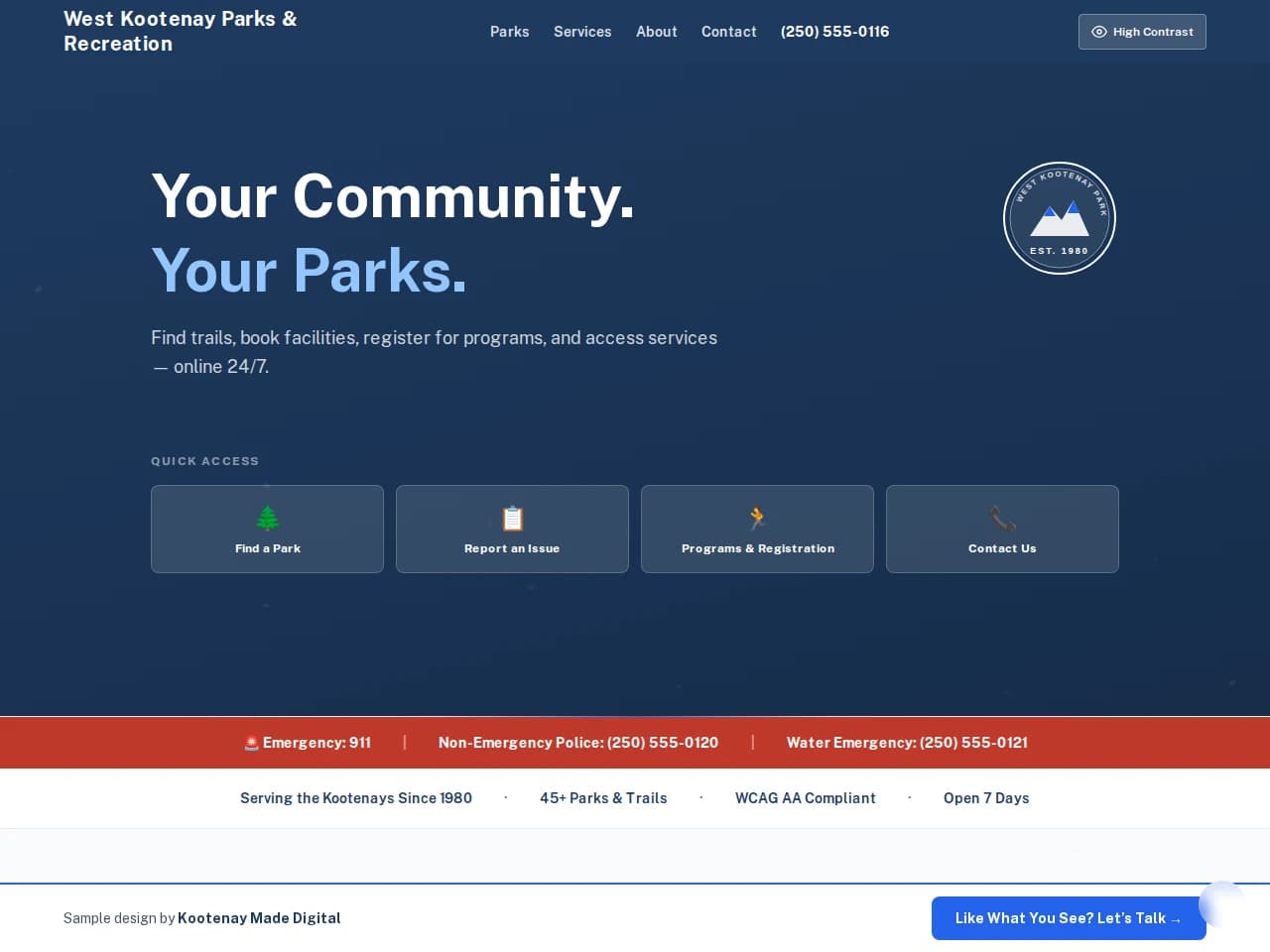Switch to the About page
This screenshot has height=952, width=1270.
[657, 32]
